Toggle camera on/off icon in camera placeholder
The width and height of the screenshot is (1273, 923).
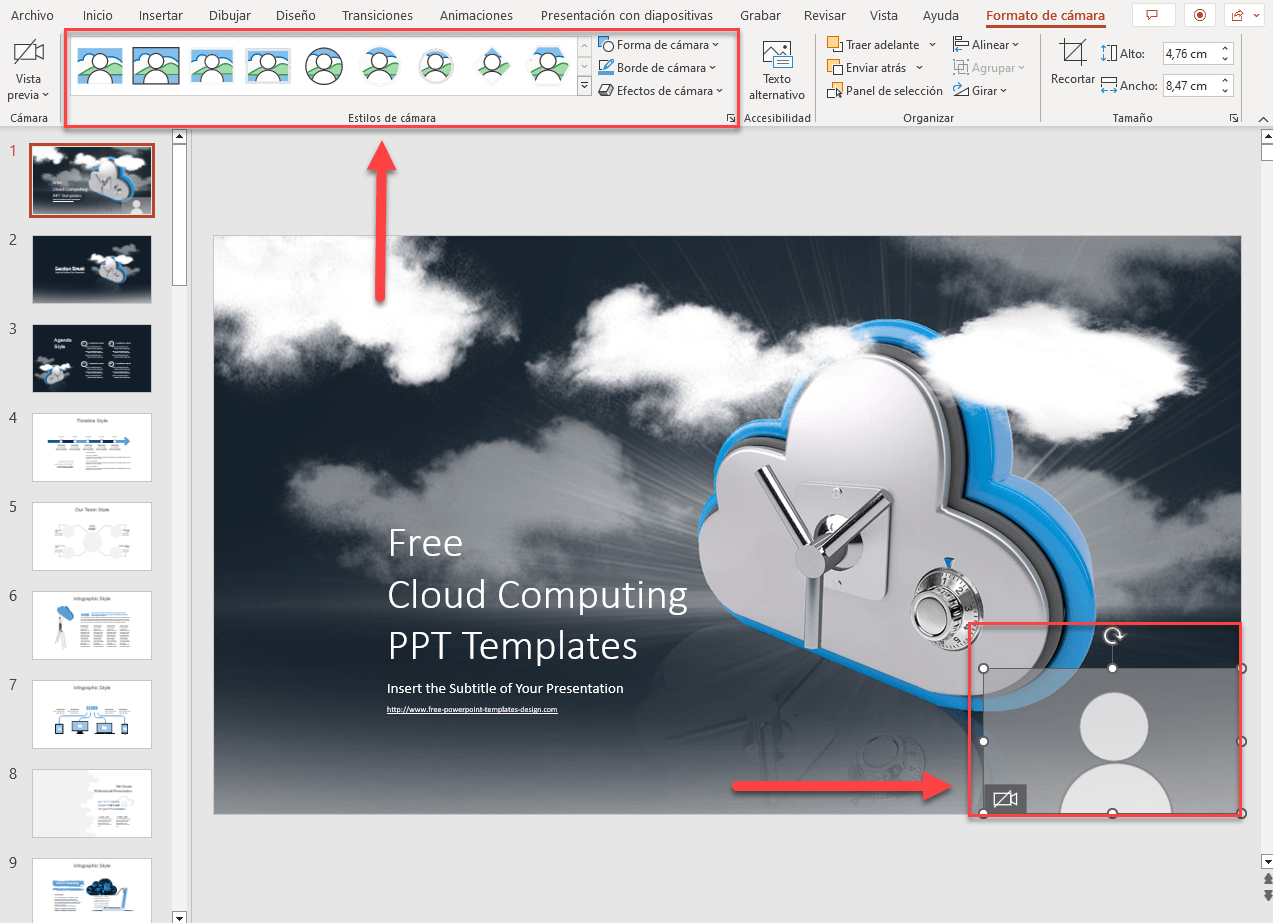pos(1005,798)
